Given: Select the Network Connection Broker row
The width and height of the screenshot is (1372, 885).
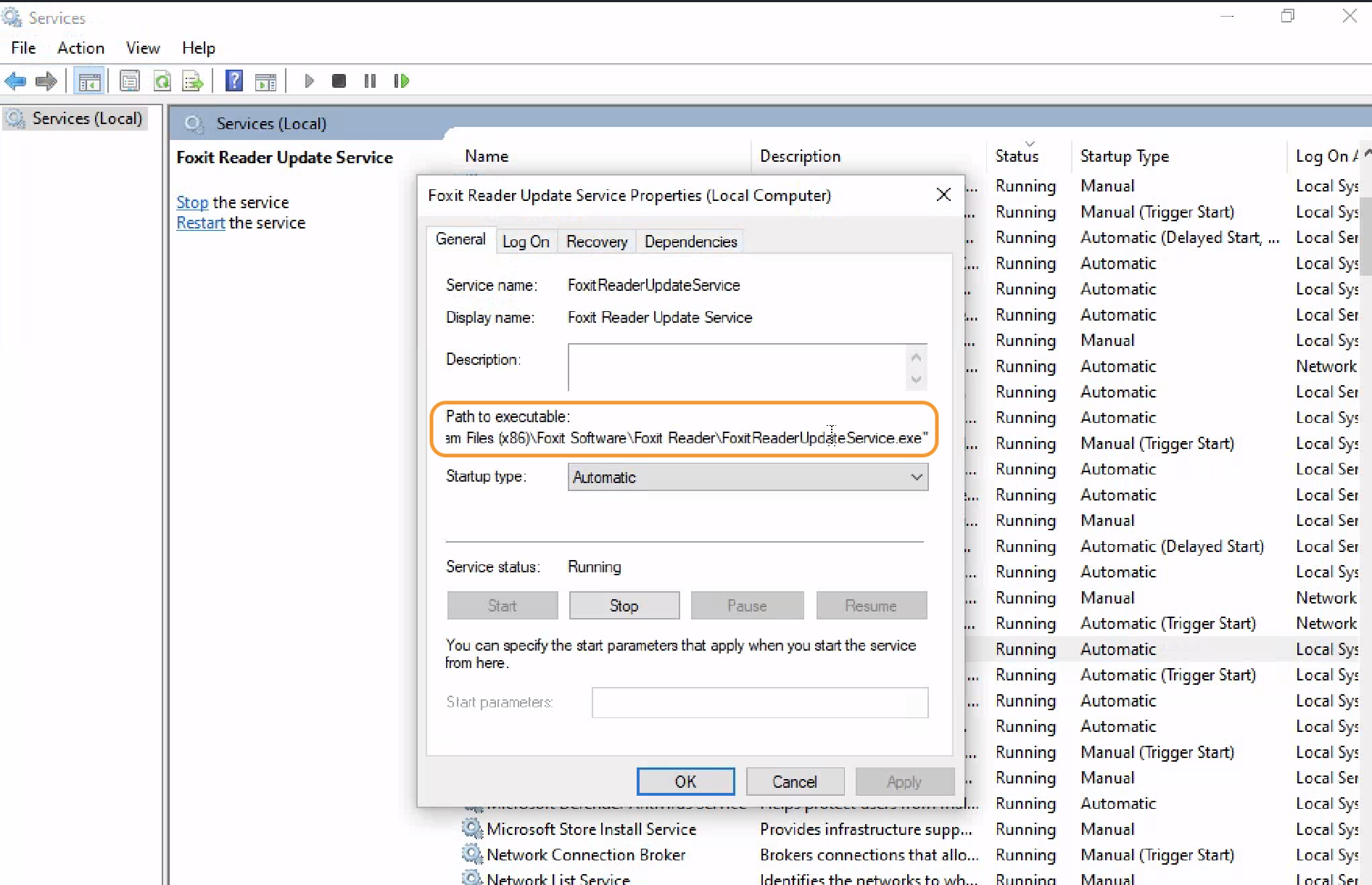Looking at the screenshot, I should 909,855.
